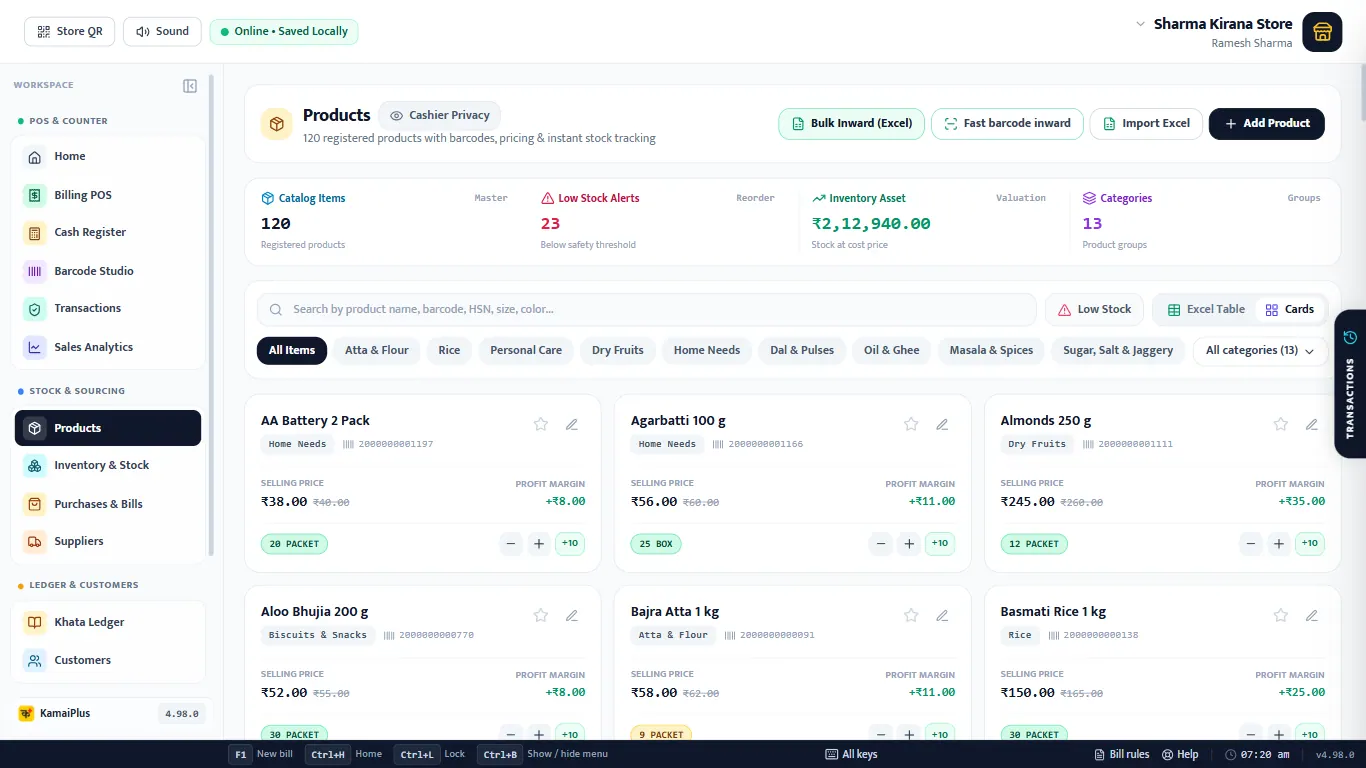Open the Transactions side drawer tab
1366x768 pixels.
tap(1350, 384)
